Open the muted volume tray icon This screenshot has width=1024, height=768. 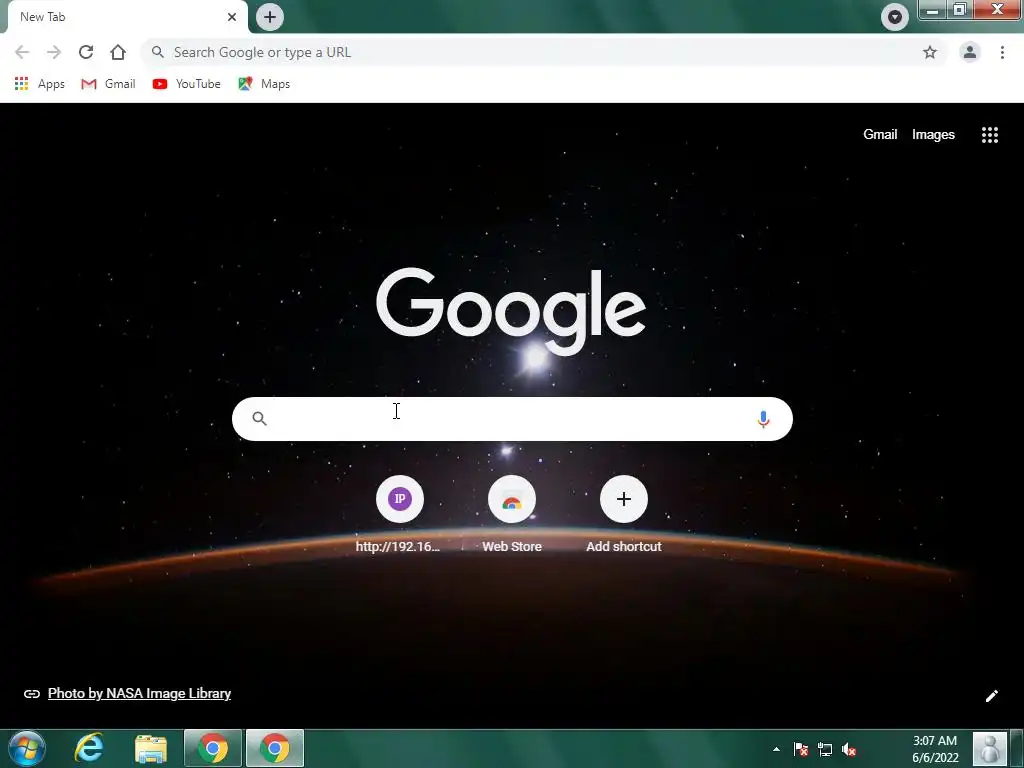(x=849, y=749)
